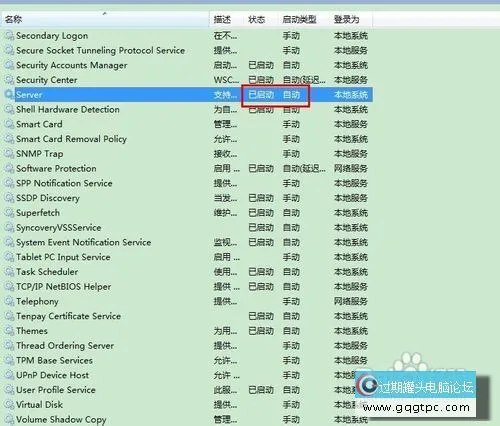
Task: Select the highlighted Server service name
Action: pos(29,95)
